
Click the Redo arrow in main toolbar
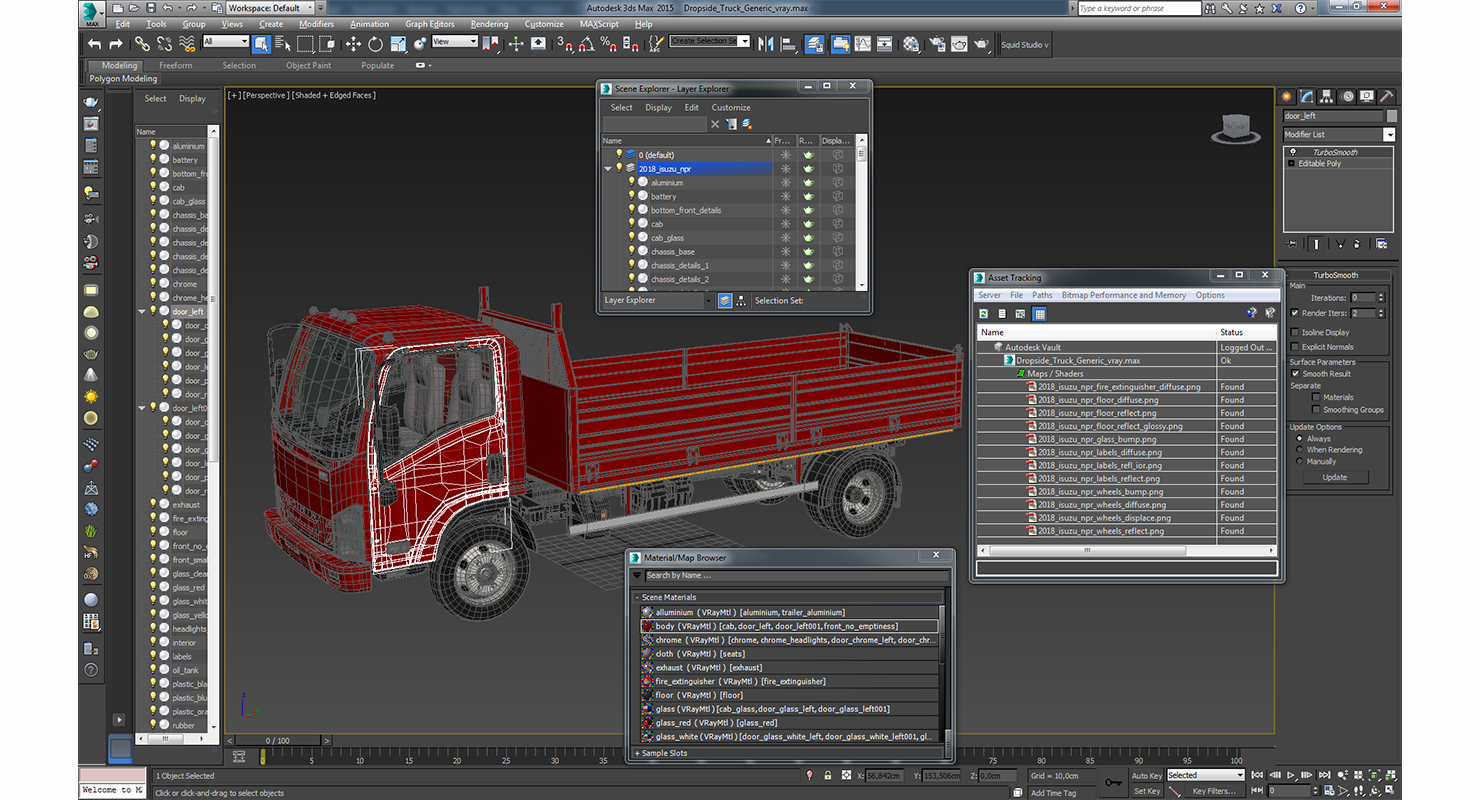115,44
